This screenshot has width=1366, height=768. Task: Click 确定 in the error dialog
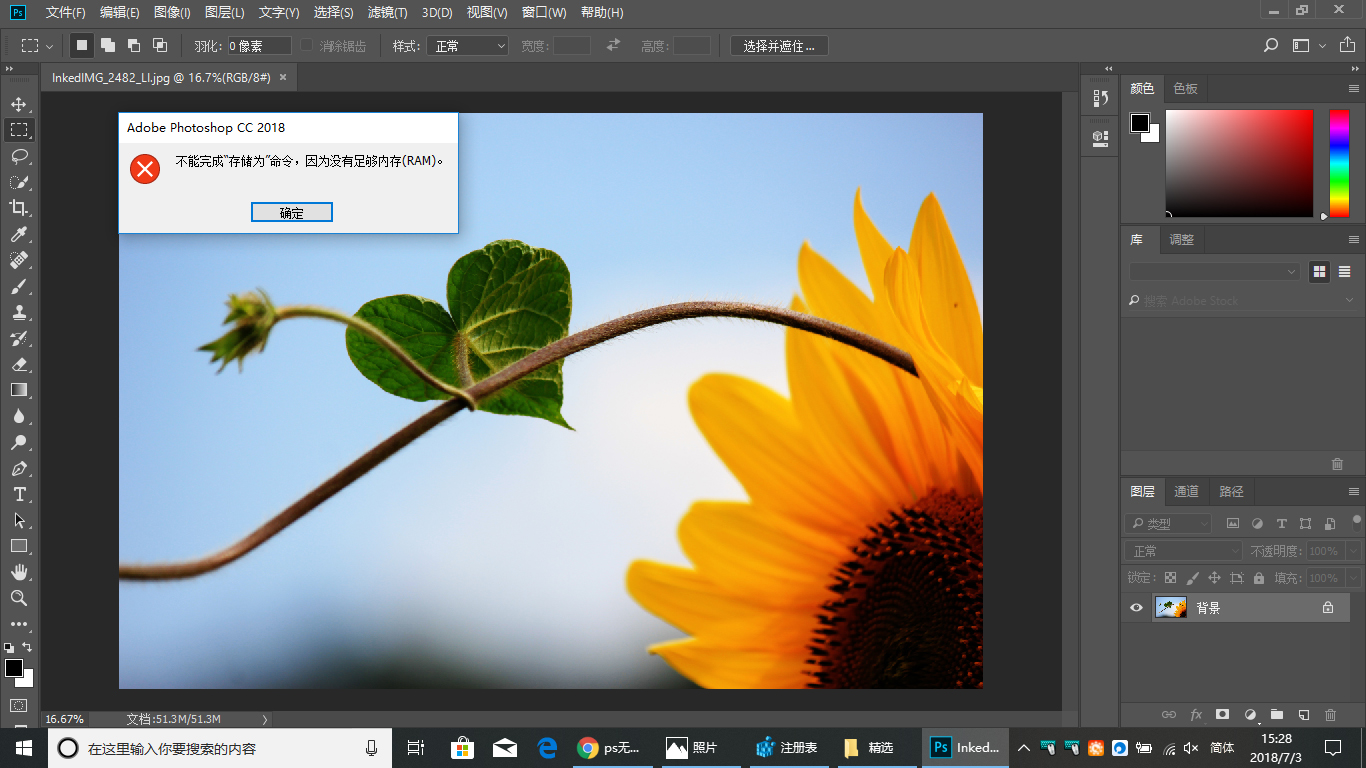point(292,212)
